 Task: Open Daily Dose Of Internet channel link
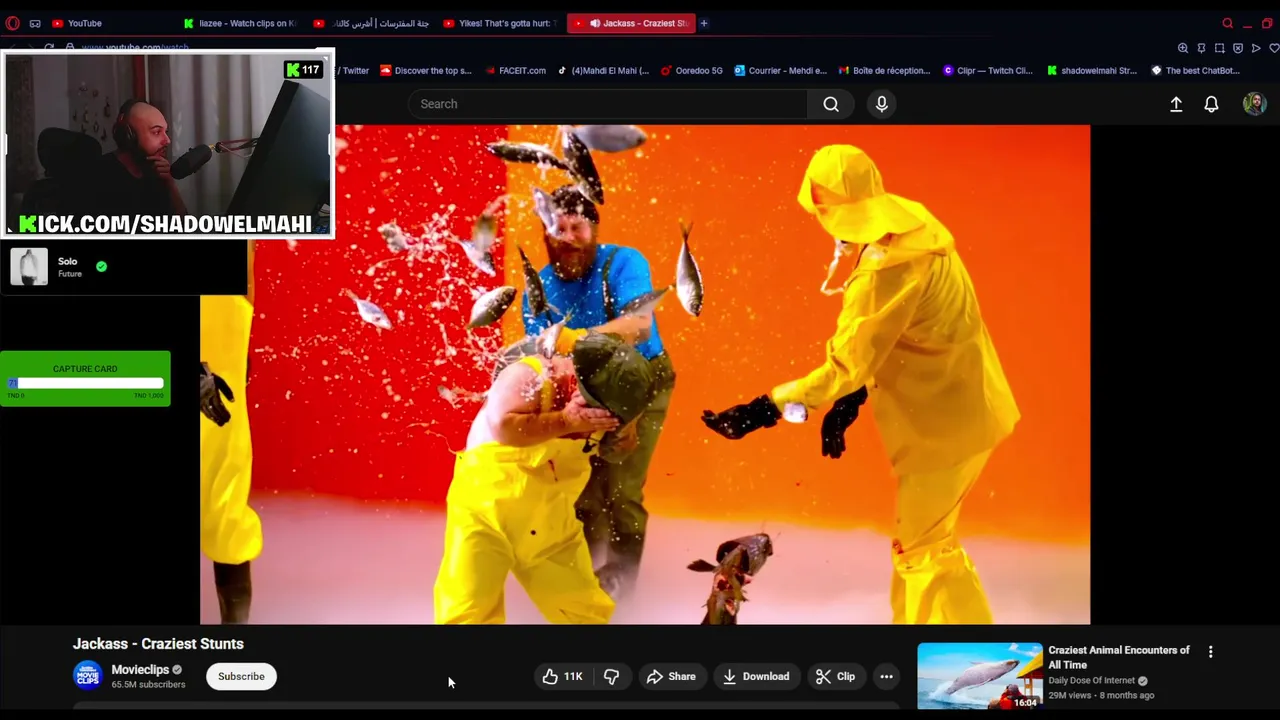click(x=1091, y=681)
